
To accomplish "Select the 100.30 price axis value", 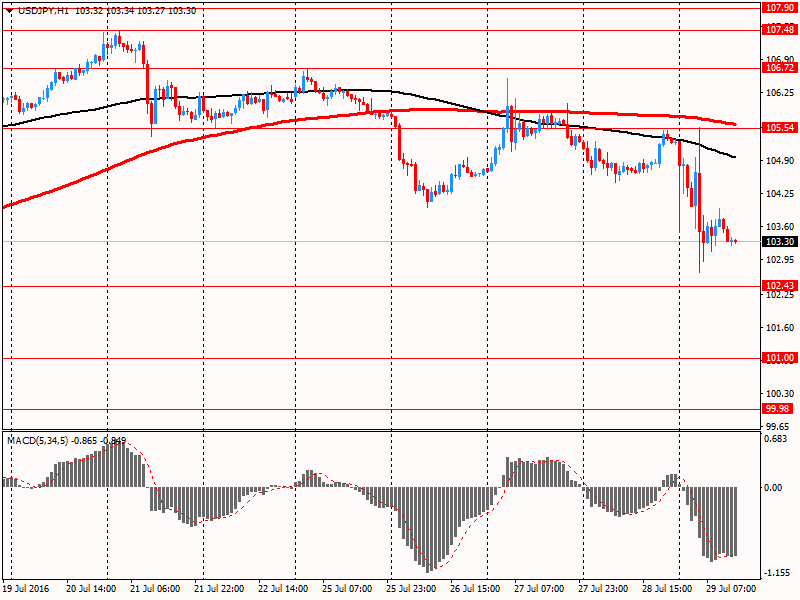I will click(x=780, y=393).
